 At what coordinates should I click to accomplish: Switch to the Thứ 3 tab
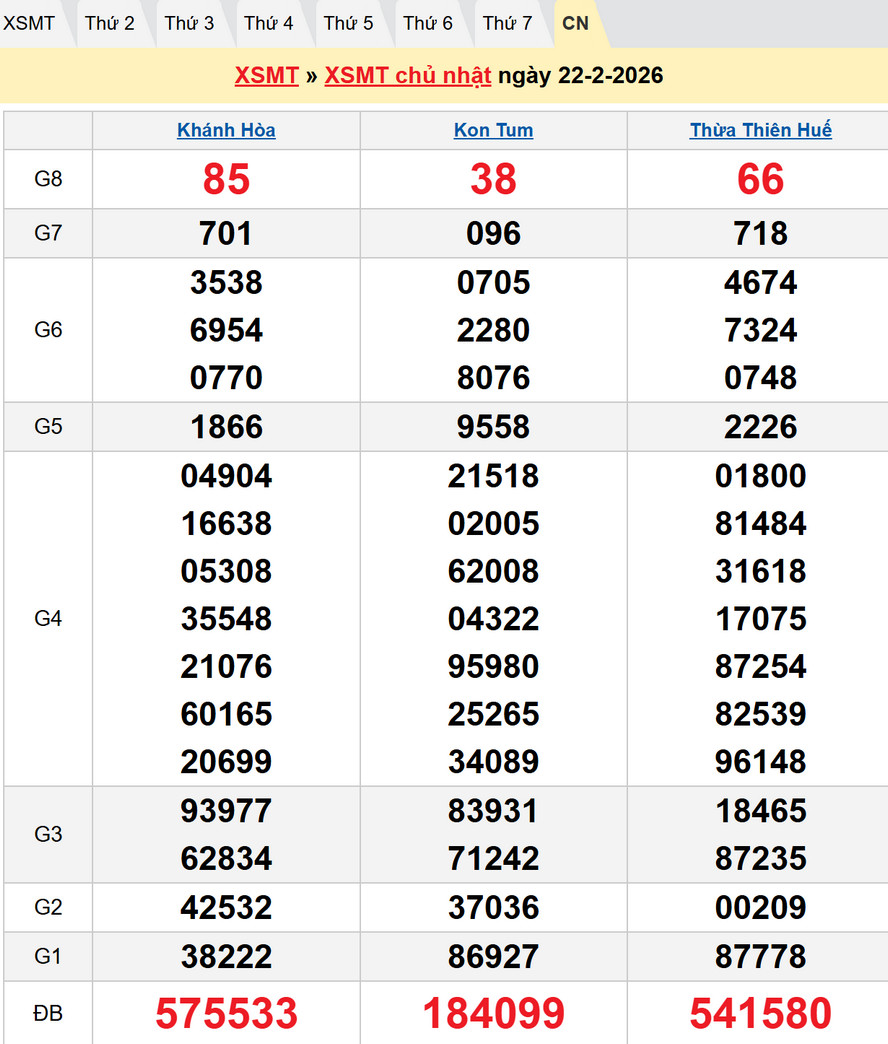(x=189, y=23)
